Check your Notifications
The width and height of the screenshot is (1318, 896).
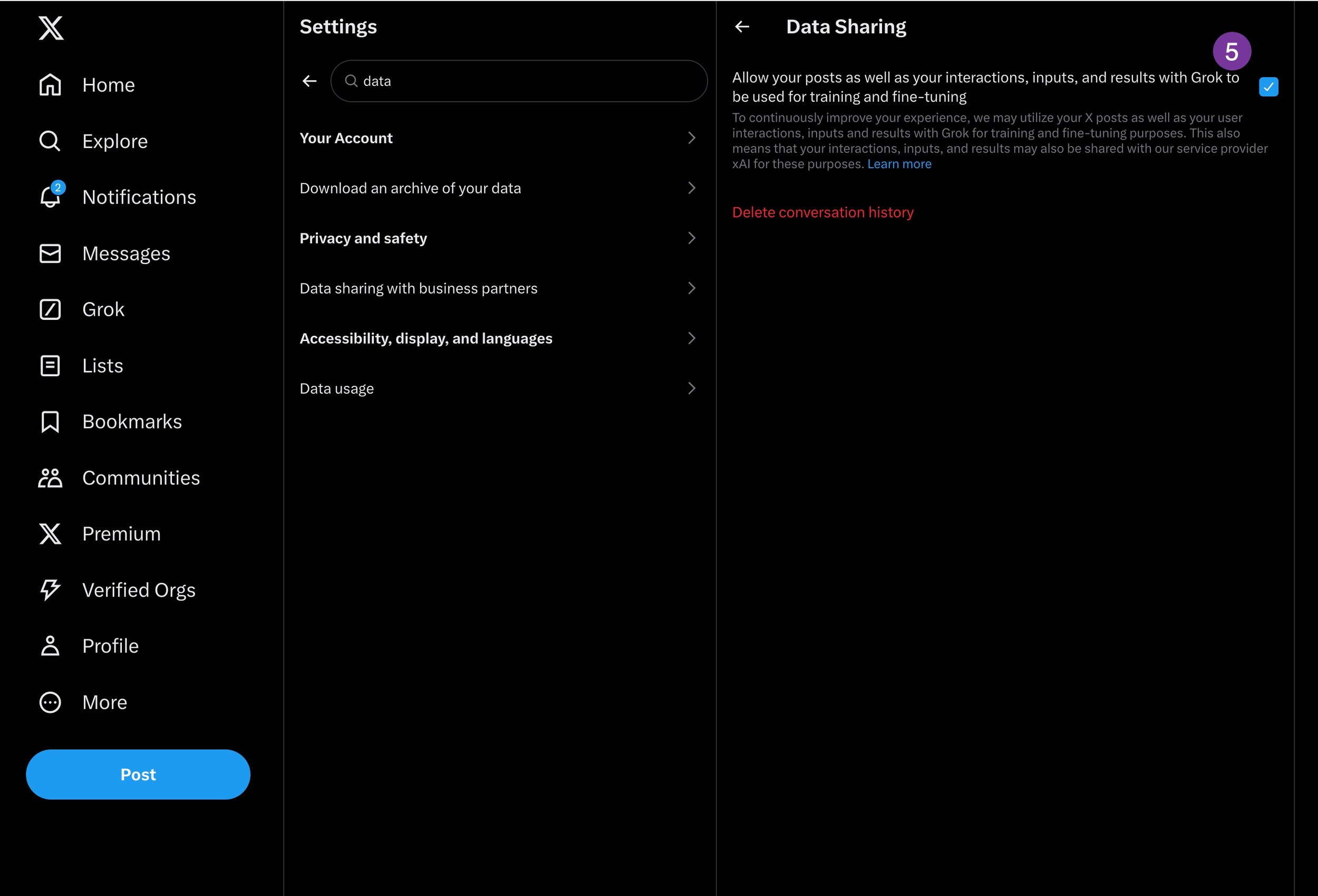point(140,197)
